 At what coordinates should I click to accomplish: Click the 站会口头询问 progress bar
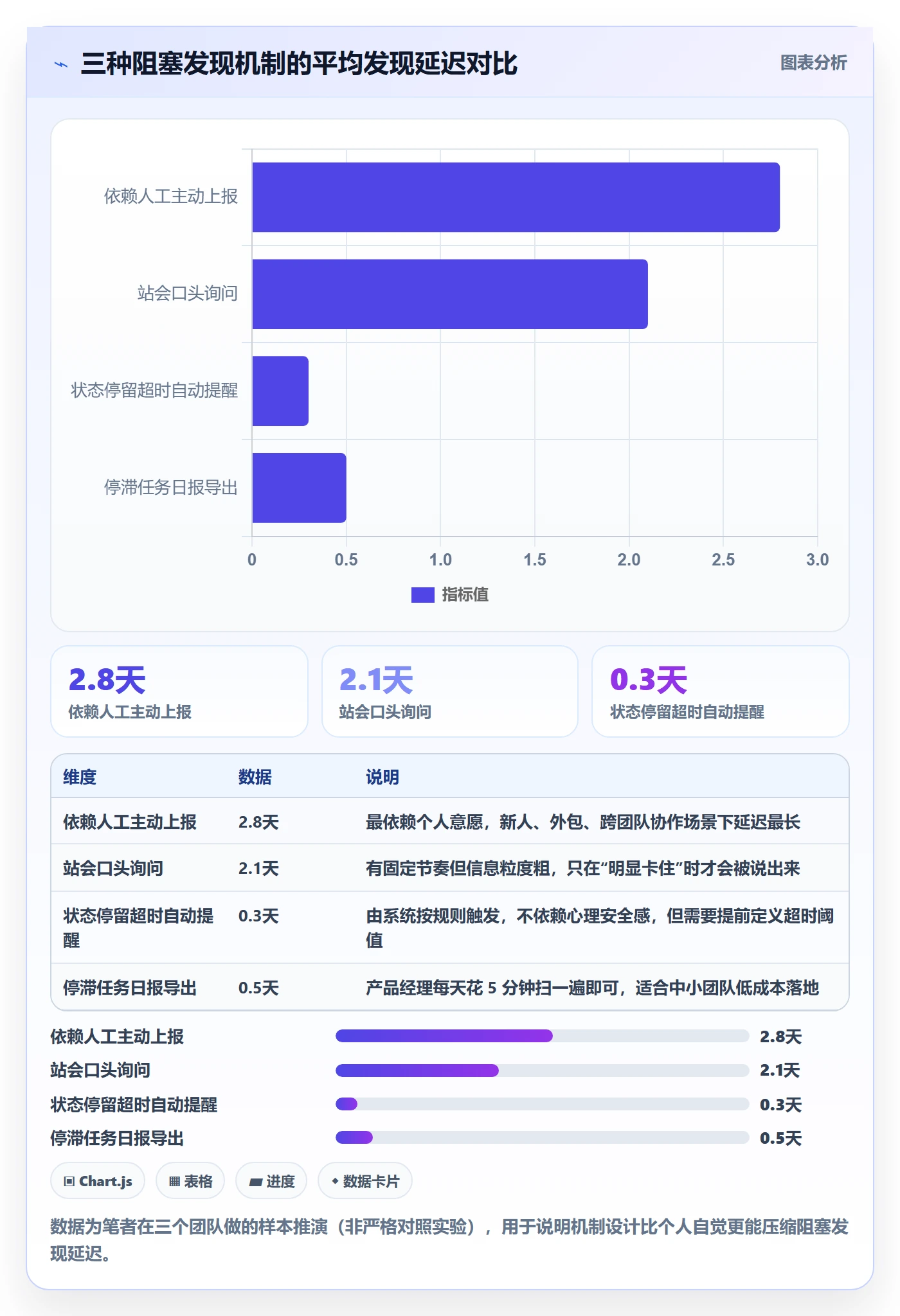tap(542, 1070)
